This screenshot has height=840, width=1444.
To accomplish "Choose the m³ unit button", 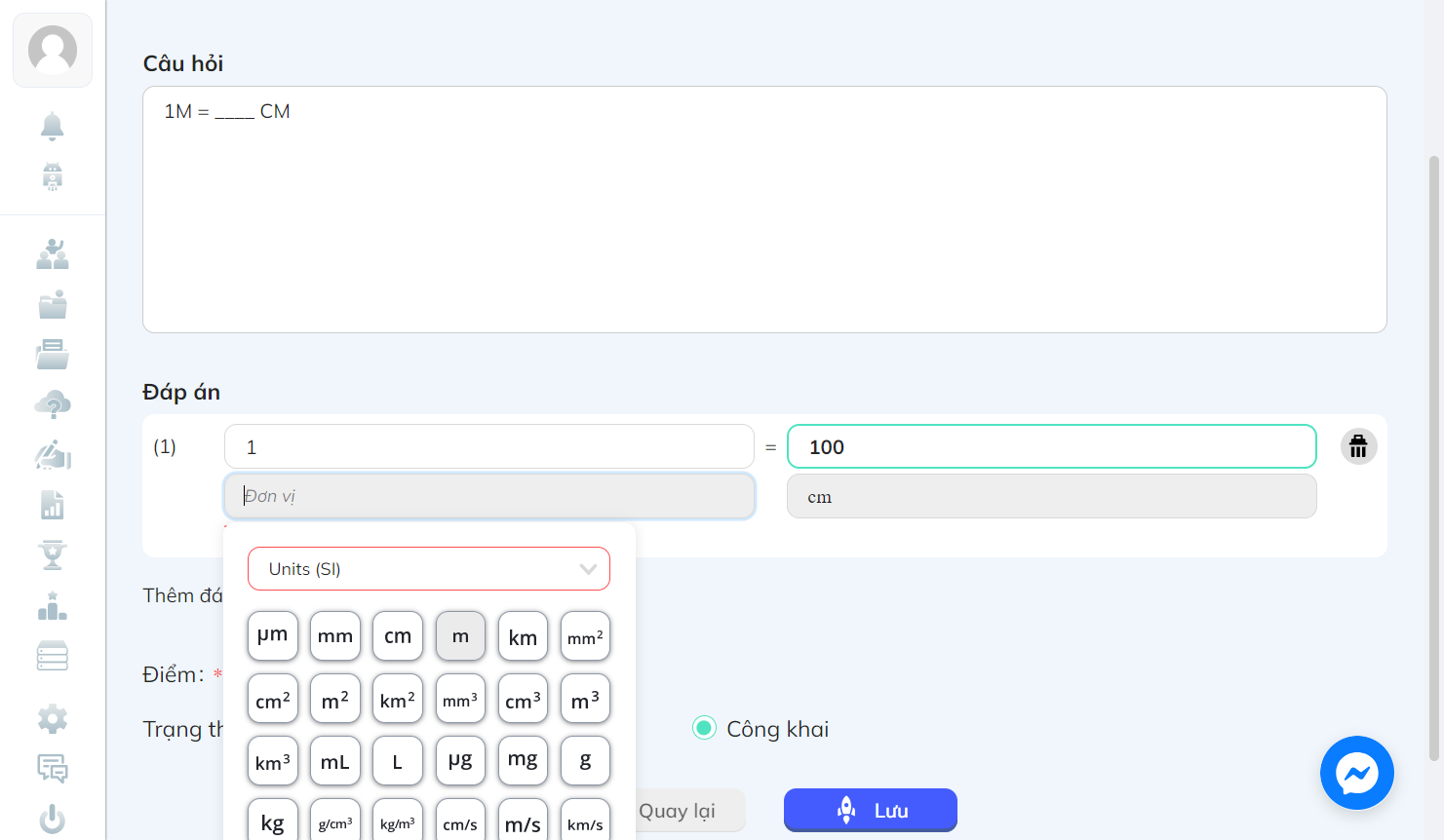I will click(585, 699).
